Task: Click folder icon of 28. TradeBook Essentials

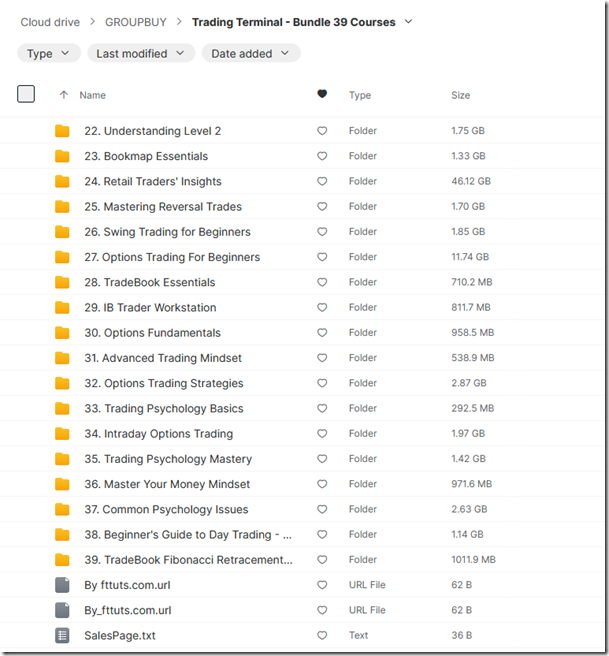Action: point(62,282)
